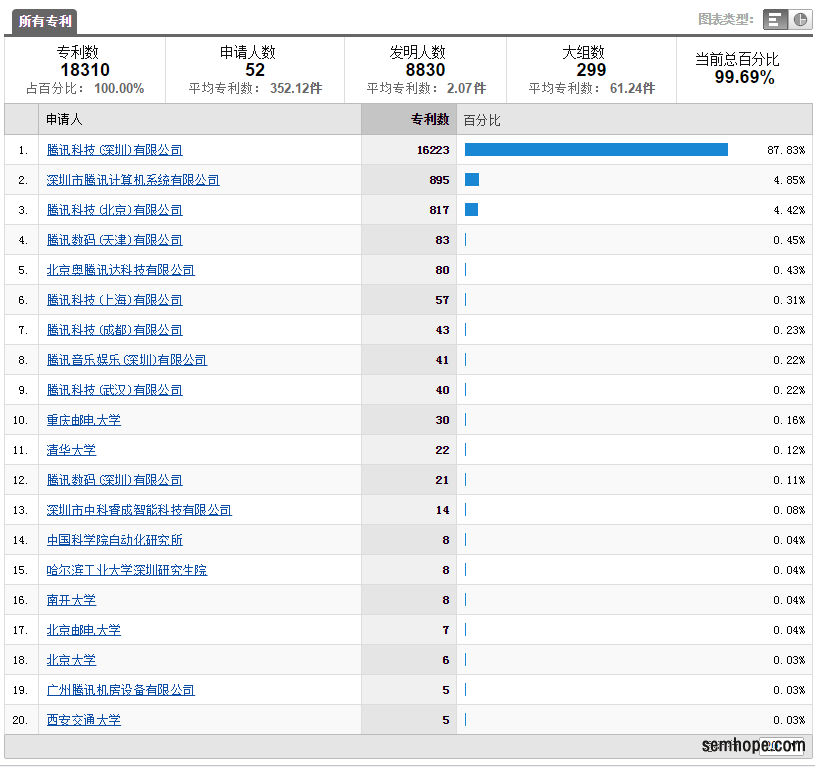Open 深圳市中科睿成智能科技有限公司 link
This screenshot has width=815, height=767.
click(139, 510)
